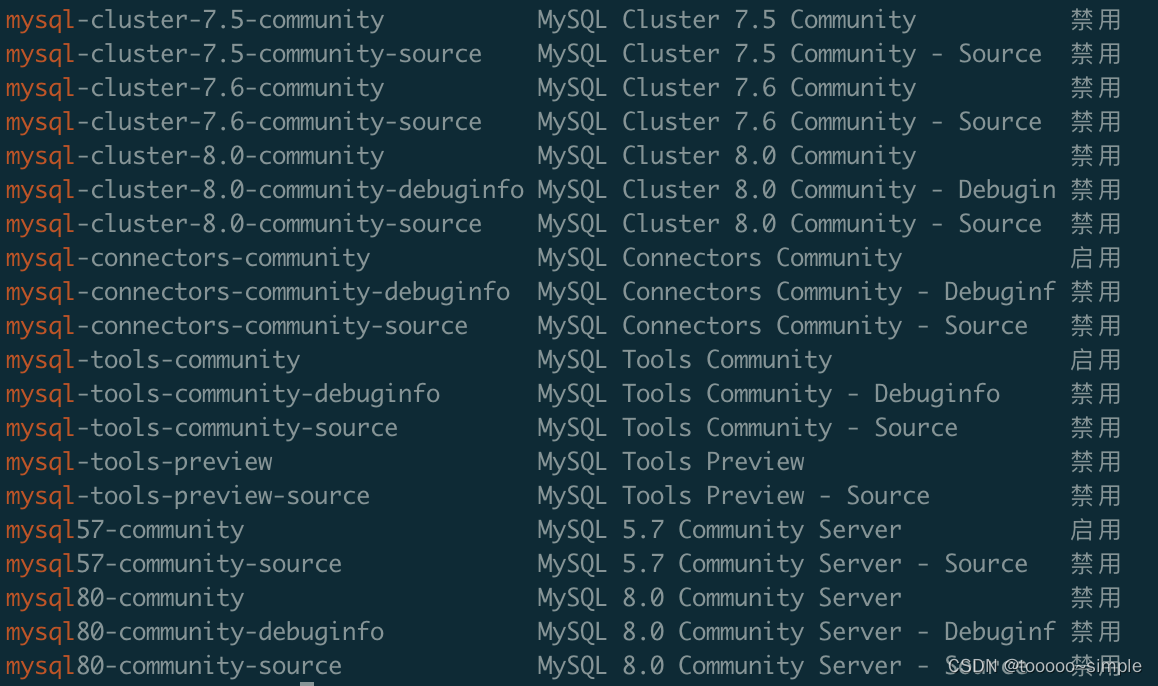Select repo id mysql-cluster-7.6-community
Viewport: 1158px width, 686px height.
[x=195, y=88]
